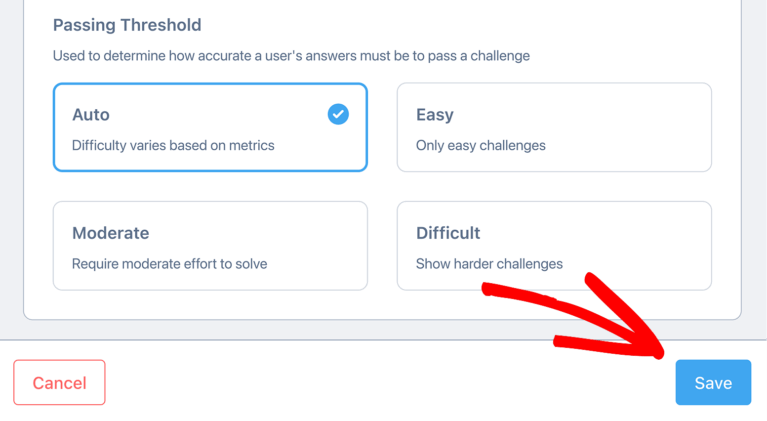Choose the Moderate passing threshold card

tap(210, 245)
